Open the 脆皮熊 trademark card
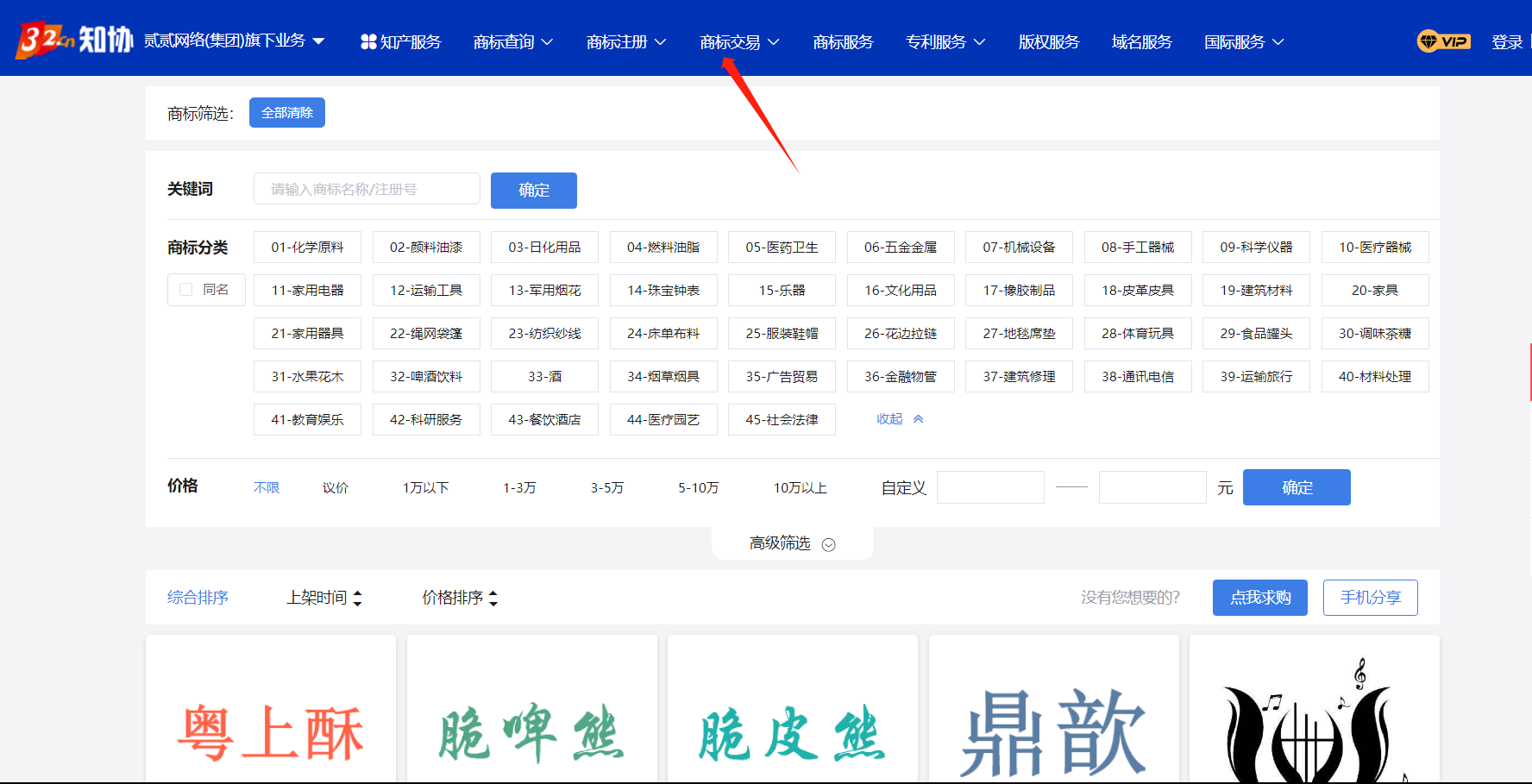The width and height of the screenshot is (1532, 784). 793,710
